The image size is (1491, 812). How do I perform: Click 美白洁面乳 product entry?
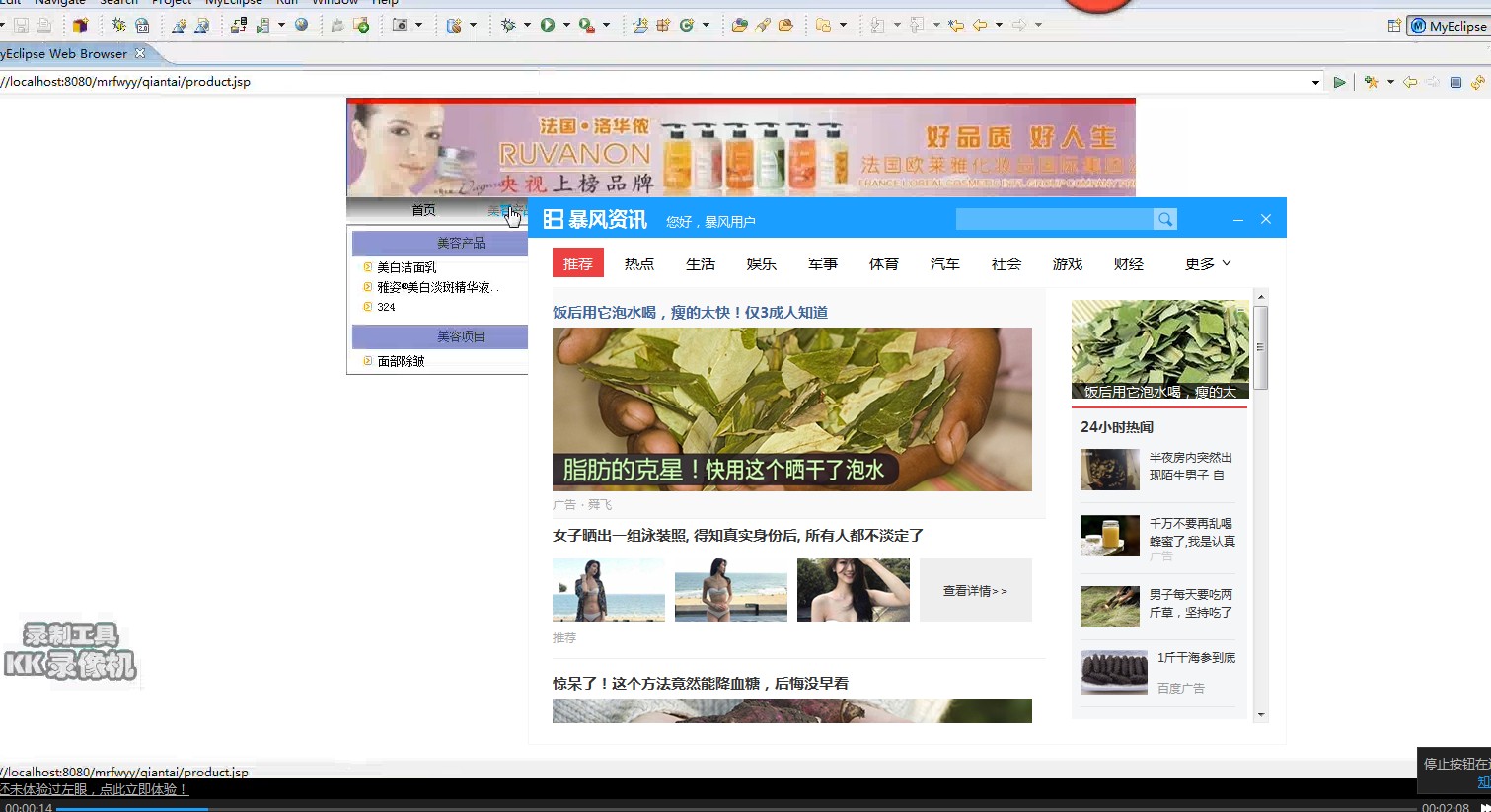click(407, 267)
